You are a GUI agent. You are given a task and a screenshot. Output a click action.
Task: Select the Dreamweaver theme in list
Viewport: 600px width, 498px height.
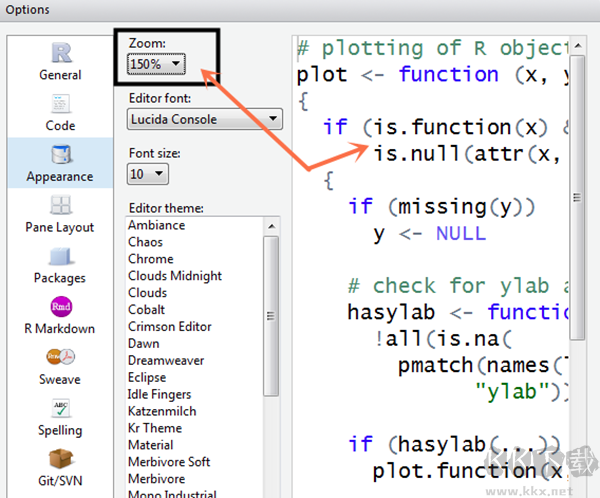163,361
